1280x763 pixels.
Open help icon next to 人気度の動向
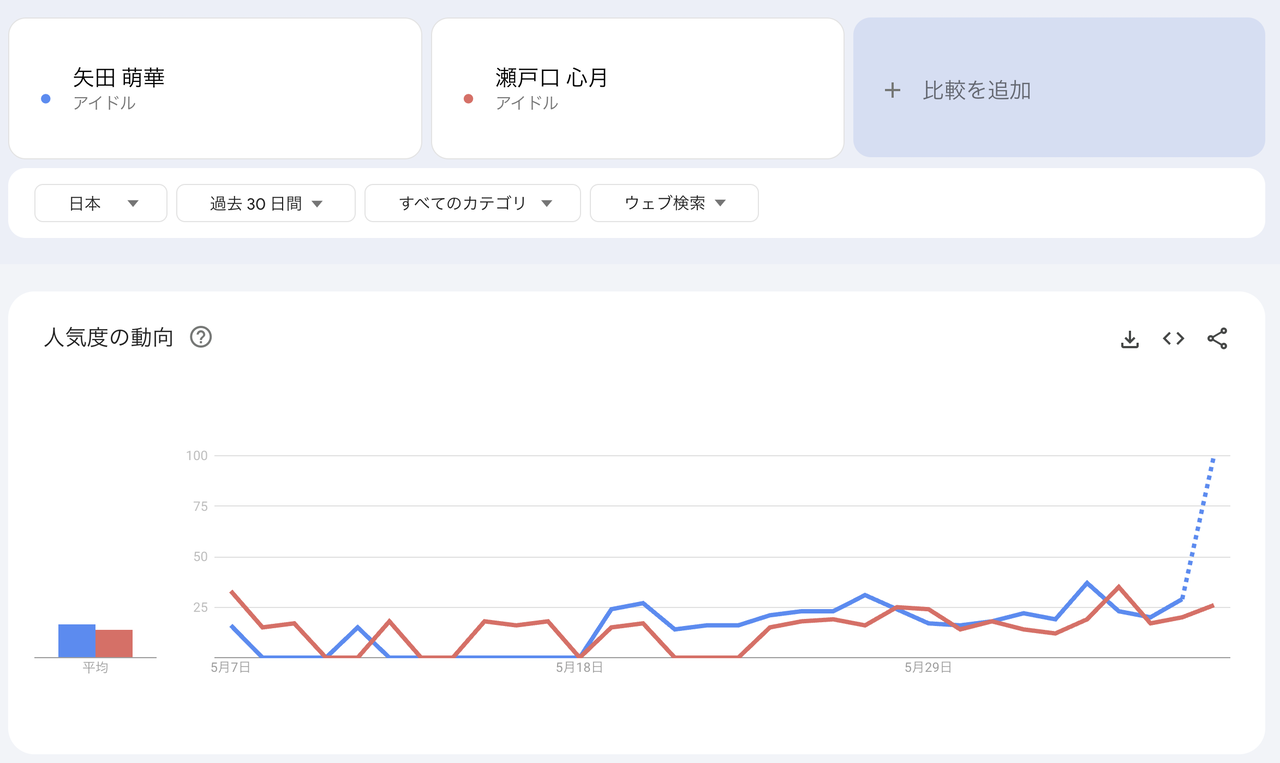(x=201, y=337)
